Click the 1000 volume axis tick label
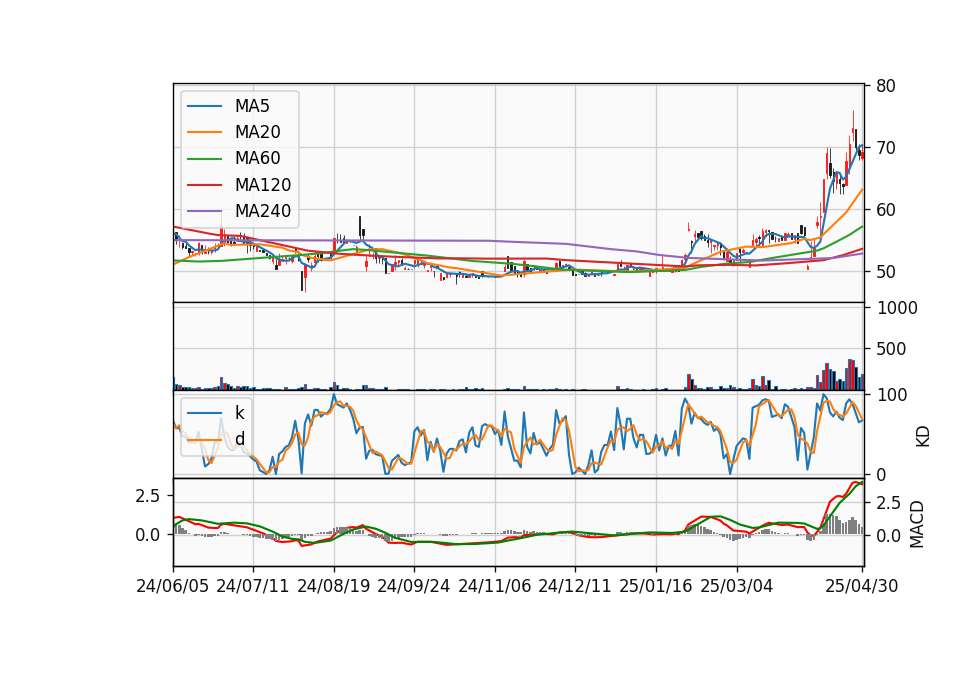Image resolution: width=960 pixels, height=690 pixels. (x=897, y=308)
